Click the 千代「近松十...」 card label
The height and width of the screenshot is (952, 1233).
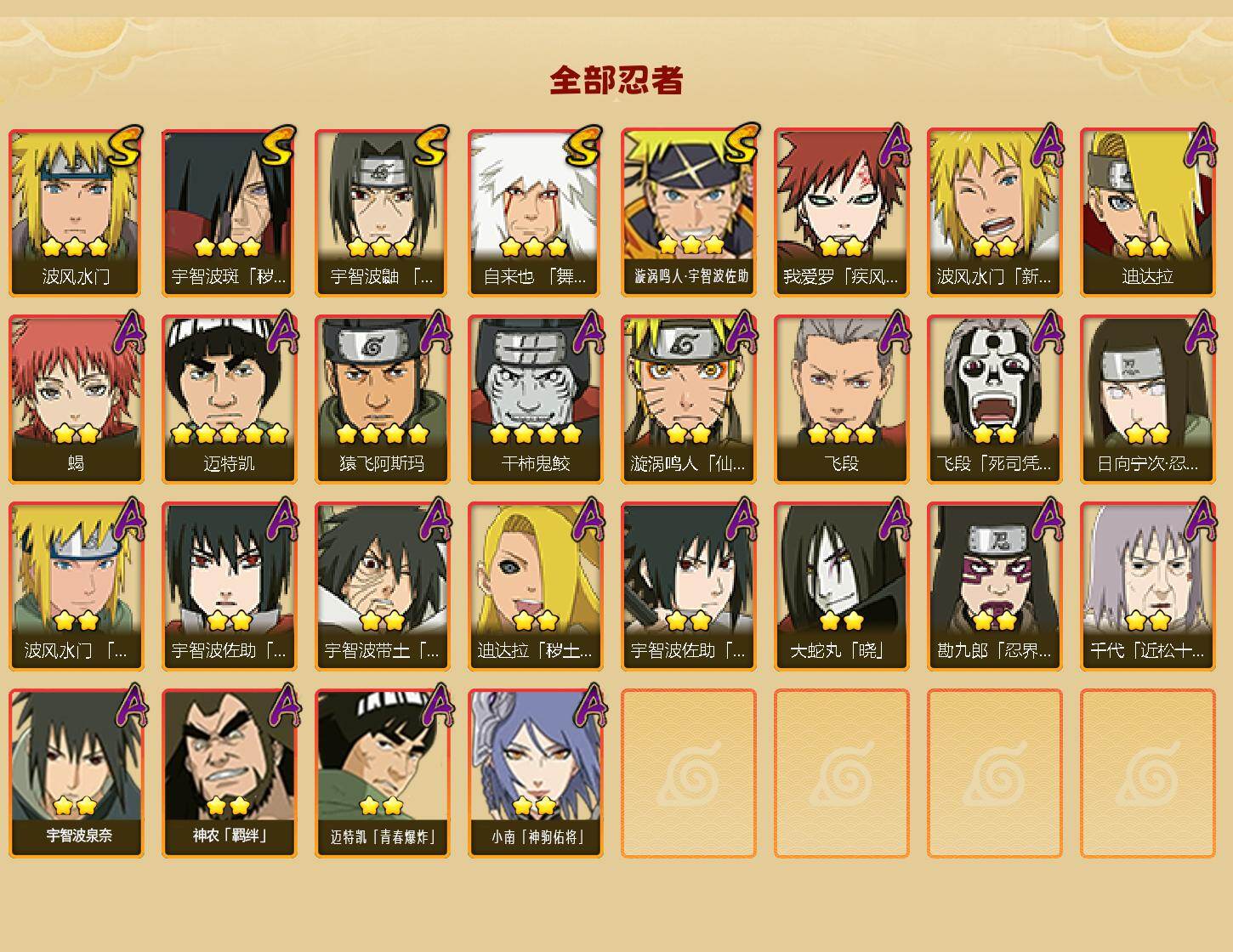1148,651
